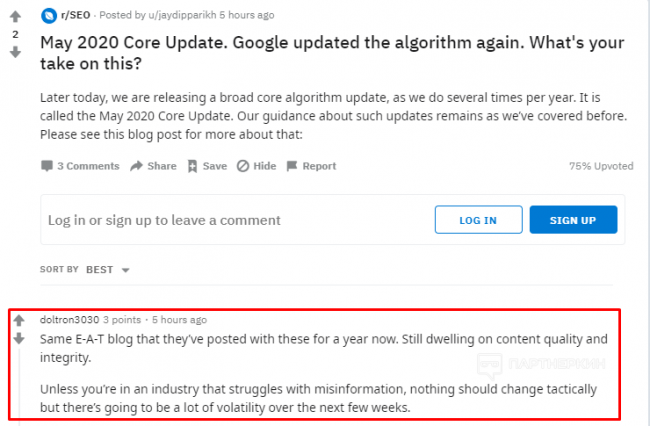The image size is (650, 426).
Task: Click the 3 Comments icon
Action: tap(46, 166)
